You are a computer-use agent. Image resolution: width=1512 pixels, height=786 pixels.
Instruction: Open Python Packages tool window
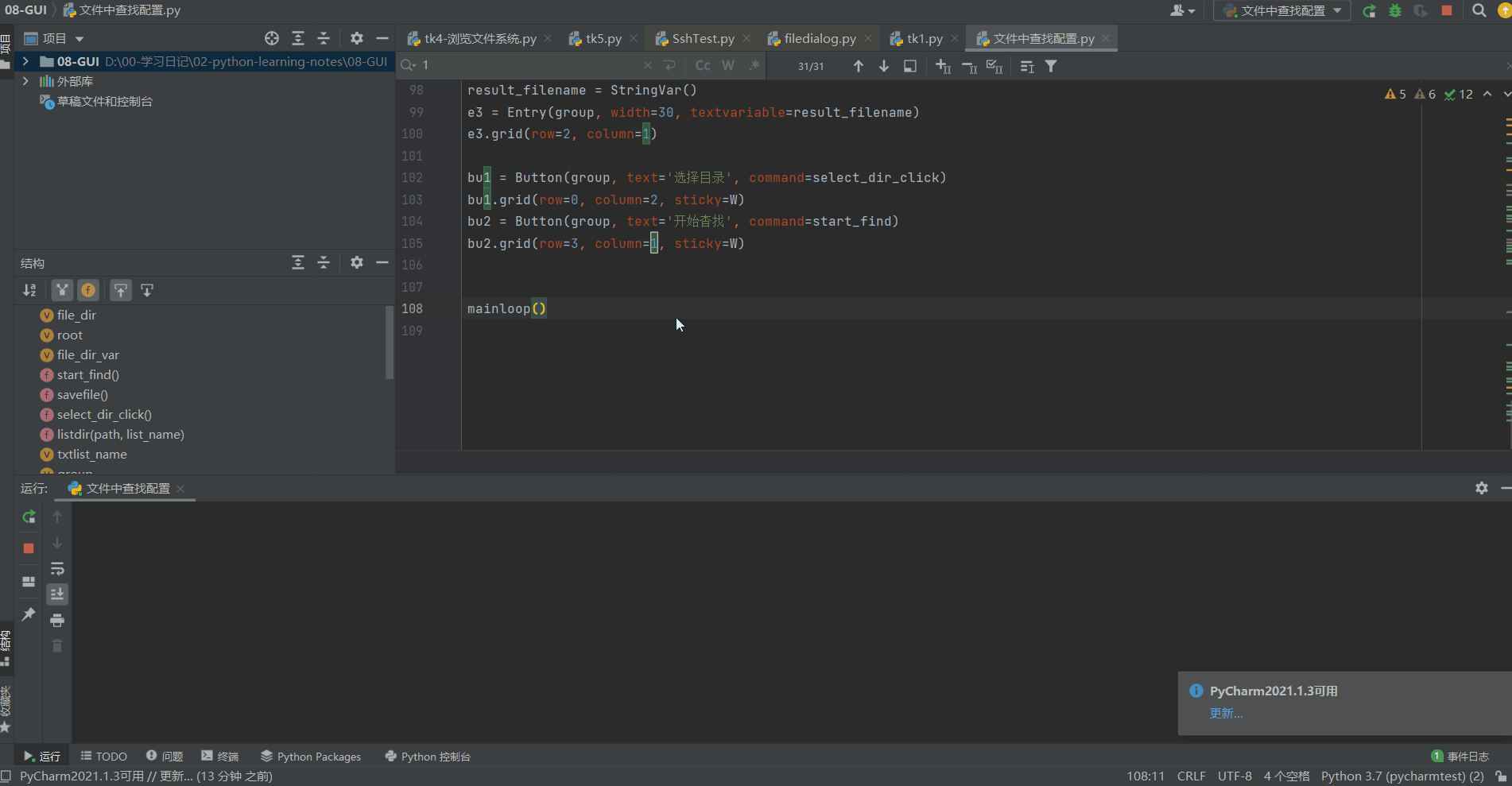311,757
